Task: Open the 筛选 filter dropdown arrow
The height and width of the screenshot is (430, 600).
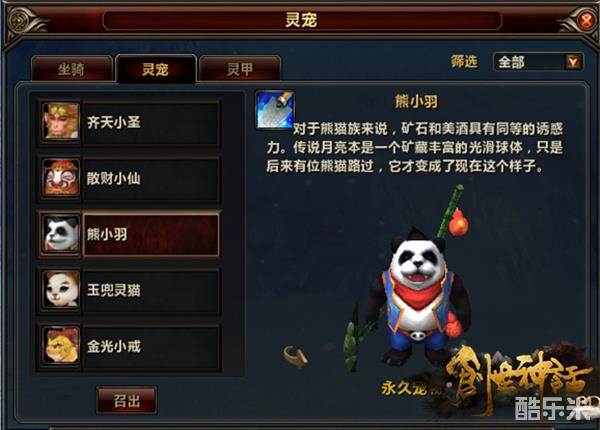Action: click(x=573, y=62)
